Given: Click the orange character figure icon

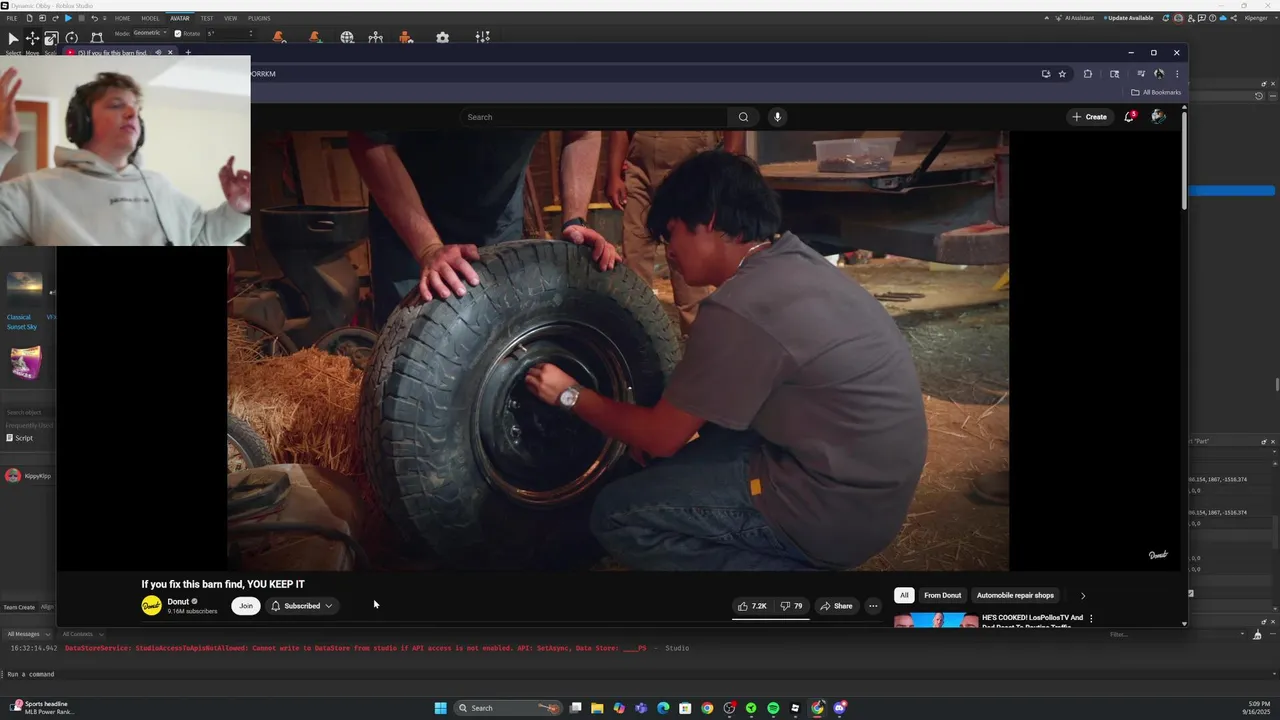Looking at the screenshot, I should click(405, 38).
